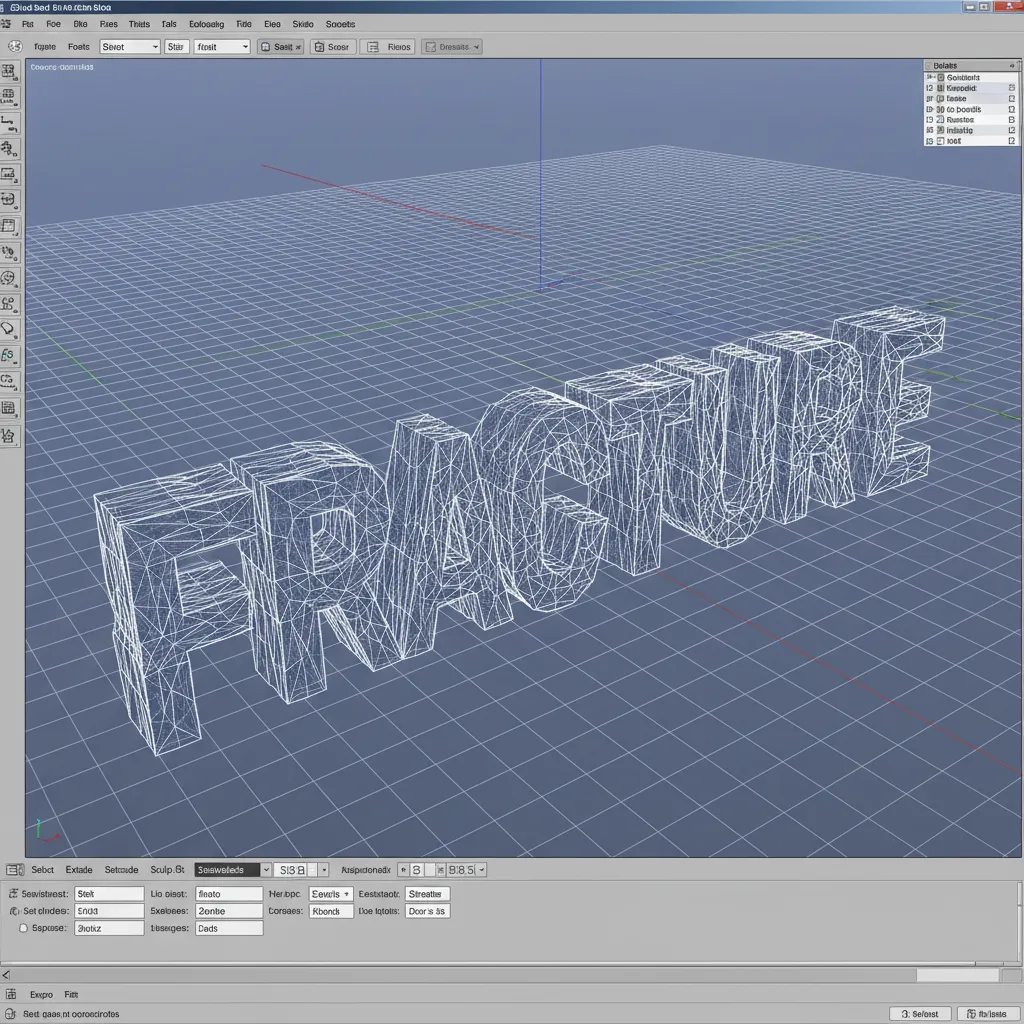Viewport: 1024px width, 1024px height.
Task: Open the dropdown arrow after SI3 B
Action: click(324, 870)
